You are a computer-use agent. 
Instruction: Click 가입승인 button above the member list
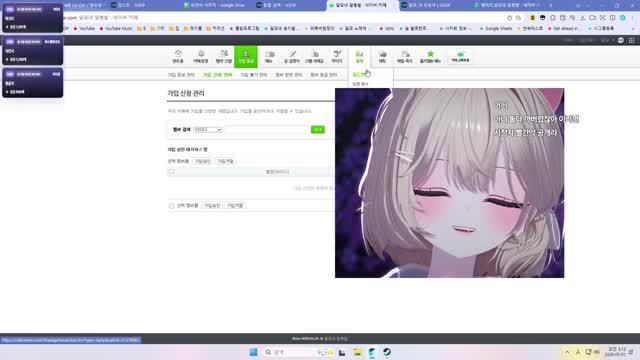click(203, 161)
